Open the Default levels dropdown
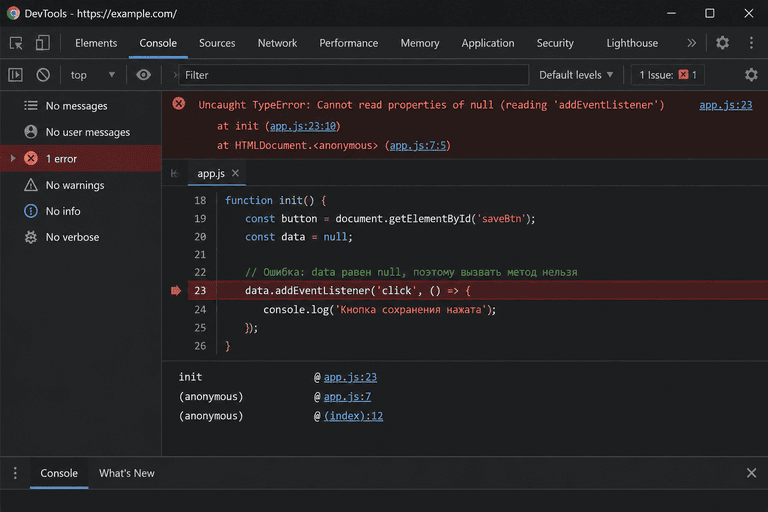The width and height of the screenshot is (768, 512). [576, 75]
